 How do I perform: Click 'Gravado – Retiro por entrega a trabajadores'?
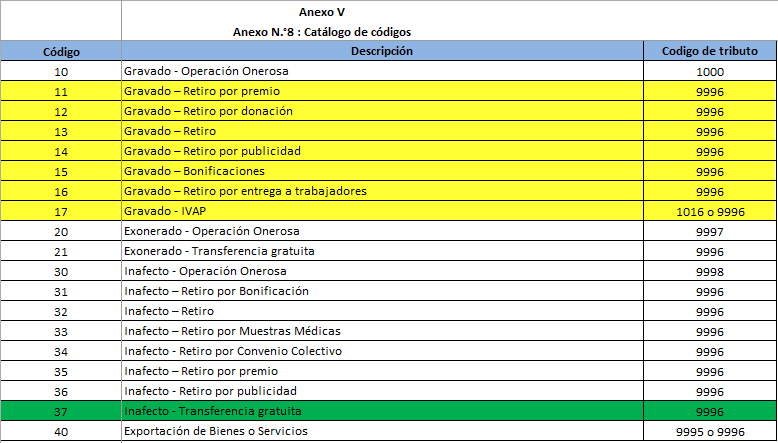pyautogui.click(x=382, y=191)
